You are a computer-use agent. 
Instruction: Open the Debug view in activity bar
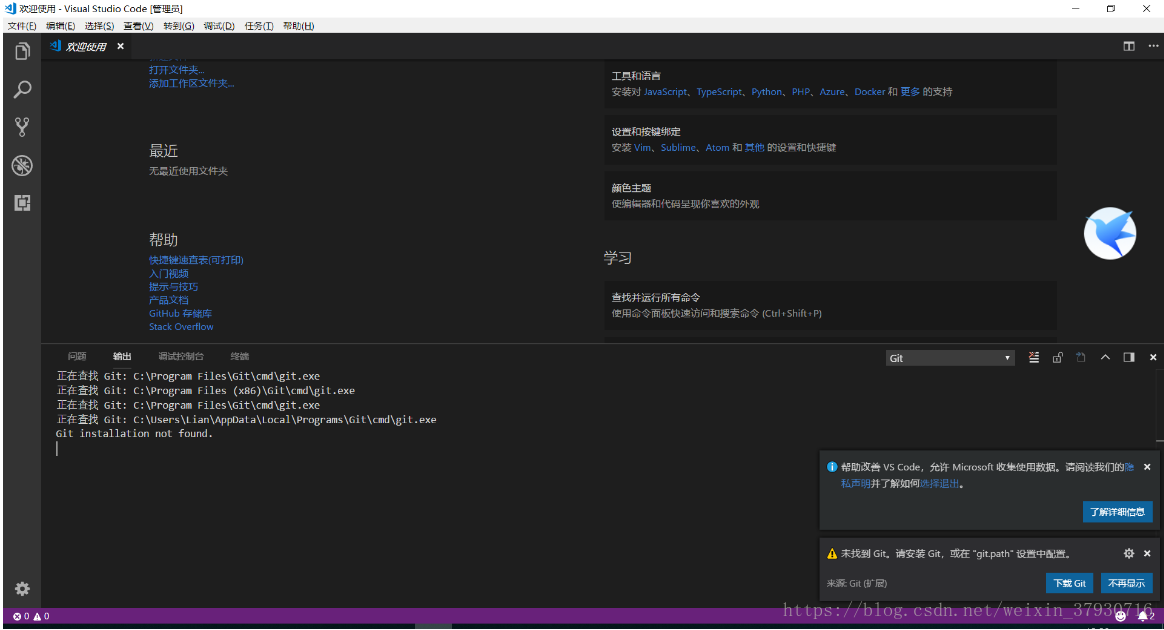tap(22, 165)
